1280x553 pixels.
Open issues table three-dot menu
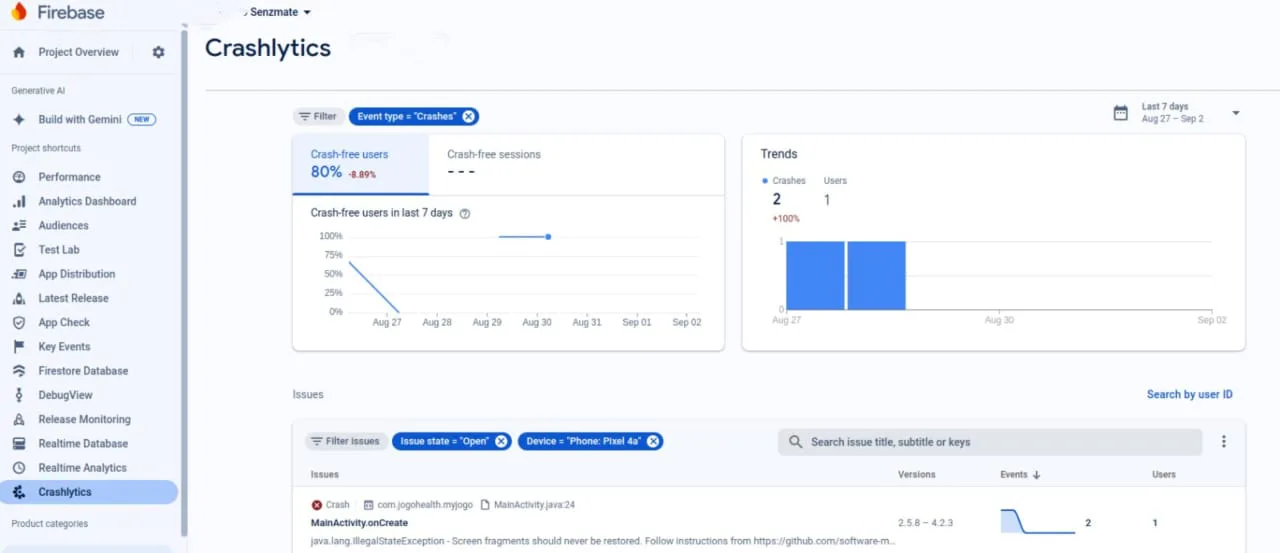click(1223, 441)
